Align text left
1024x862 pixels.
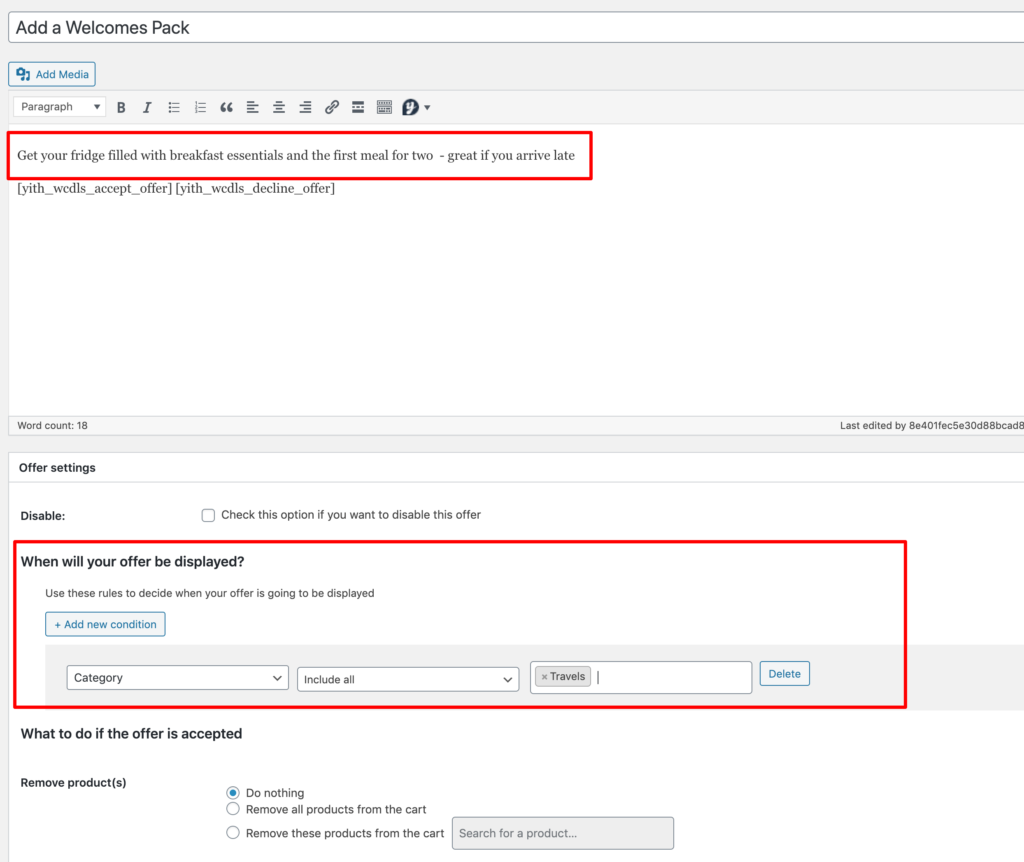pyautogui.click(x=253, y=108)
